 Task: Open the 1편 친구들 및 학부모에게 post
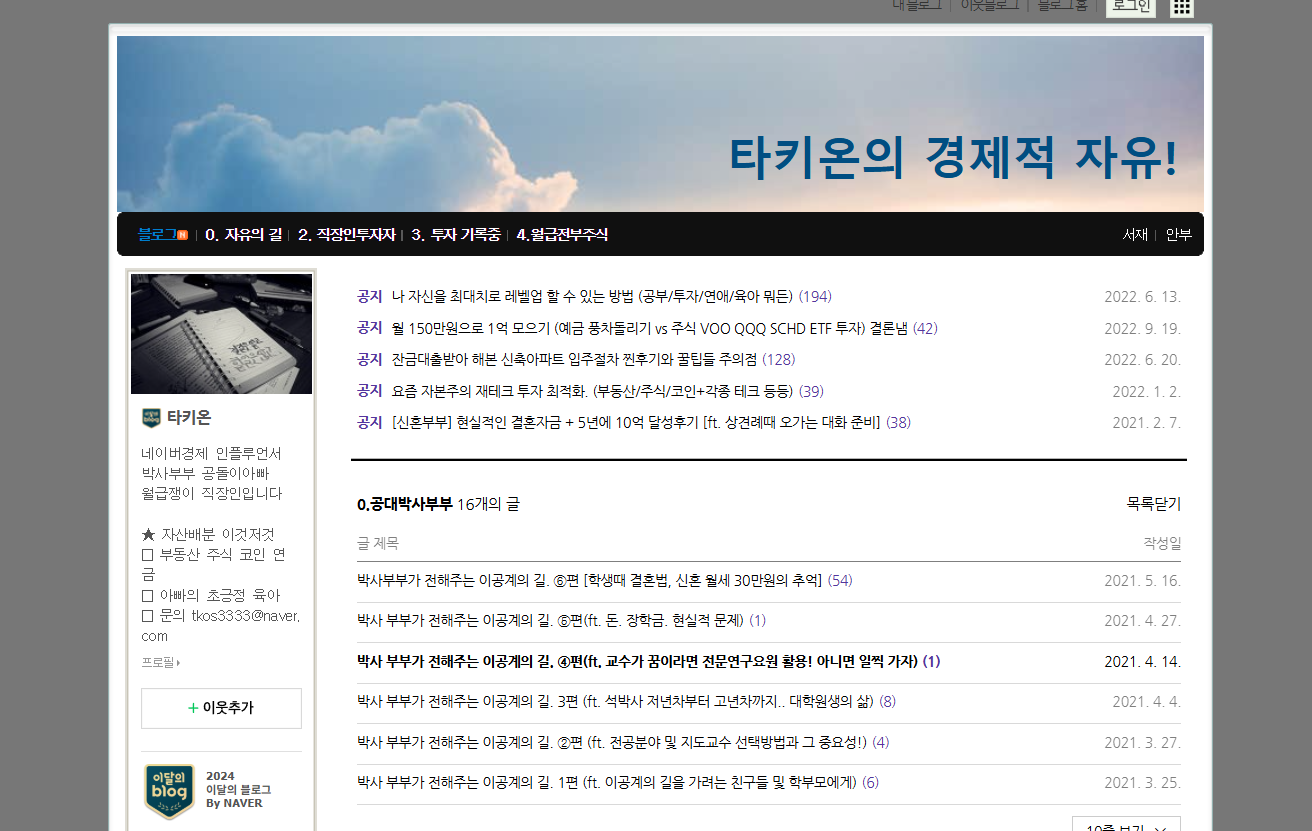tap(607, 782)
